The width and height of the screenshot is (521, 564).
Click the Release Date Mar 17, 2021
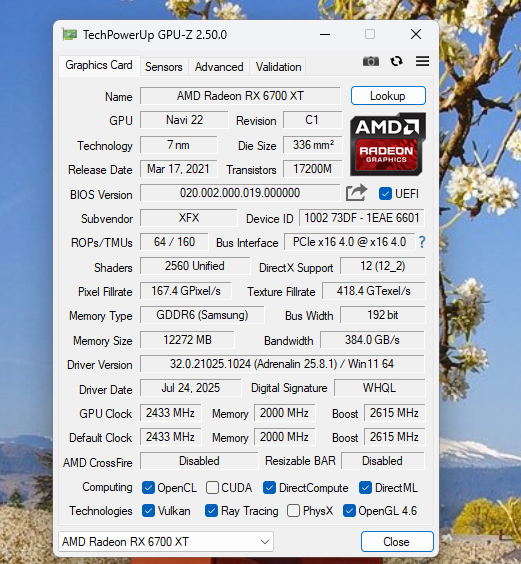(x=179, y=169)
